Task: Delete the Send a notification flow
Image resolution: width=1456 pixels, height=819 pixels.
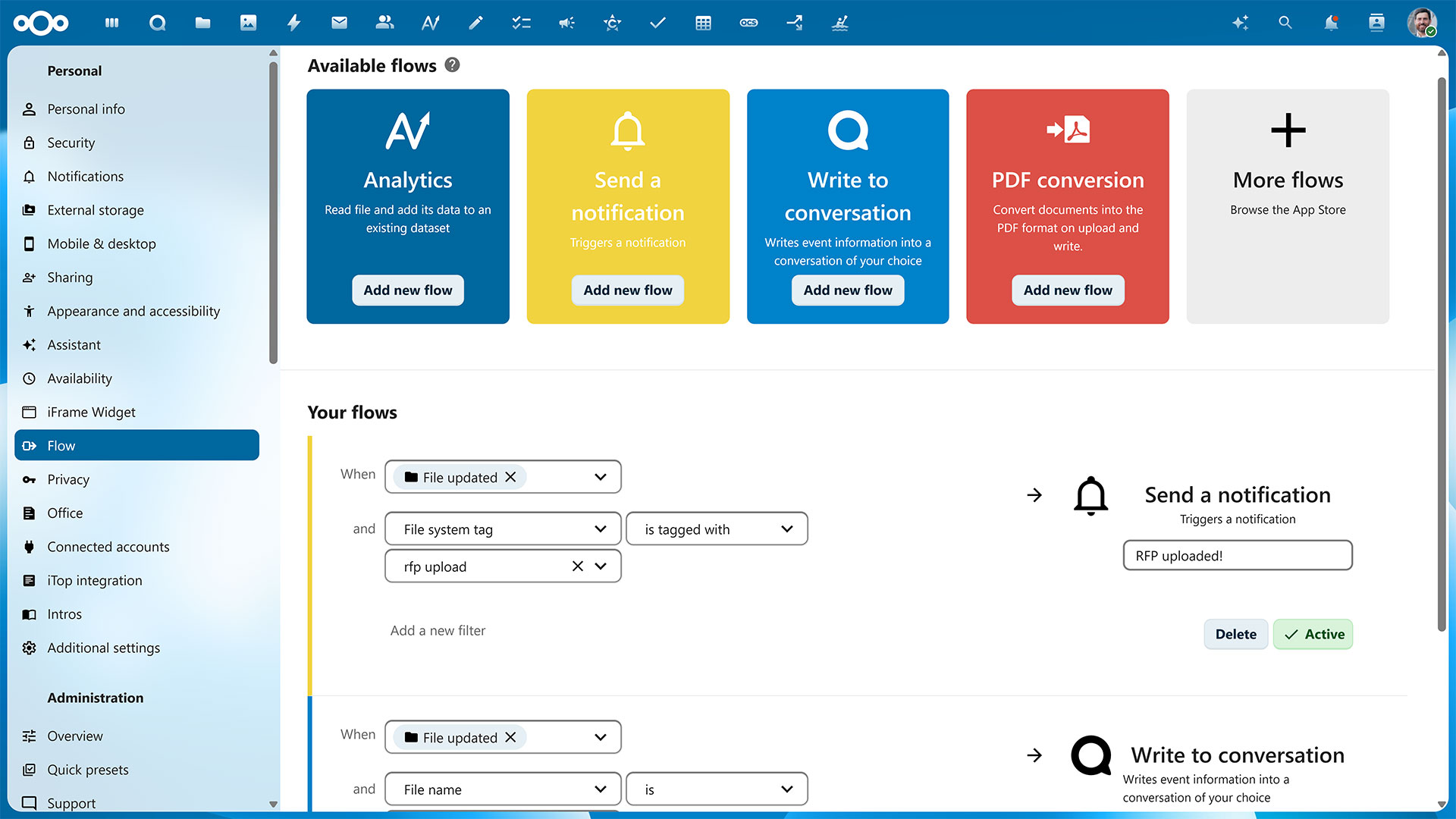Action: click(x=1235, y=634)
